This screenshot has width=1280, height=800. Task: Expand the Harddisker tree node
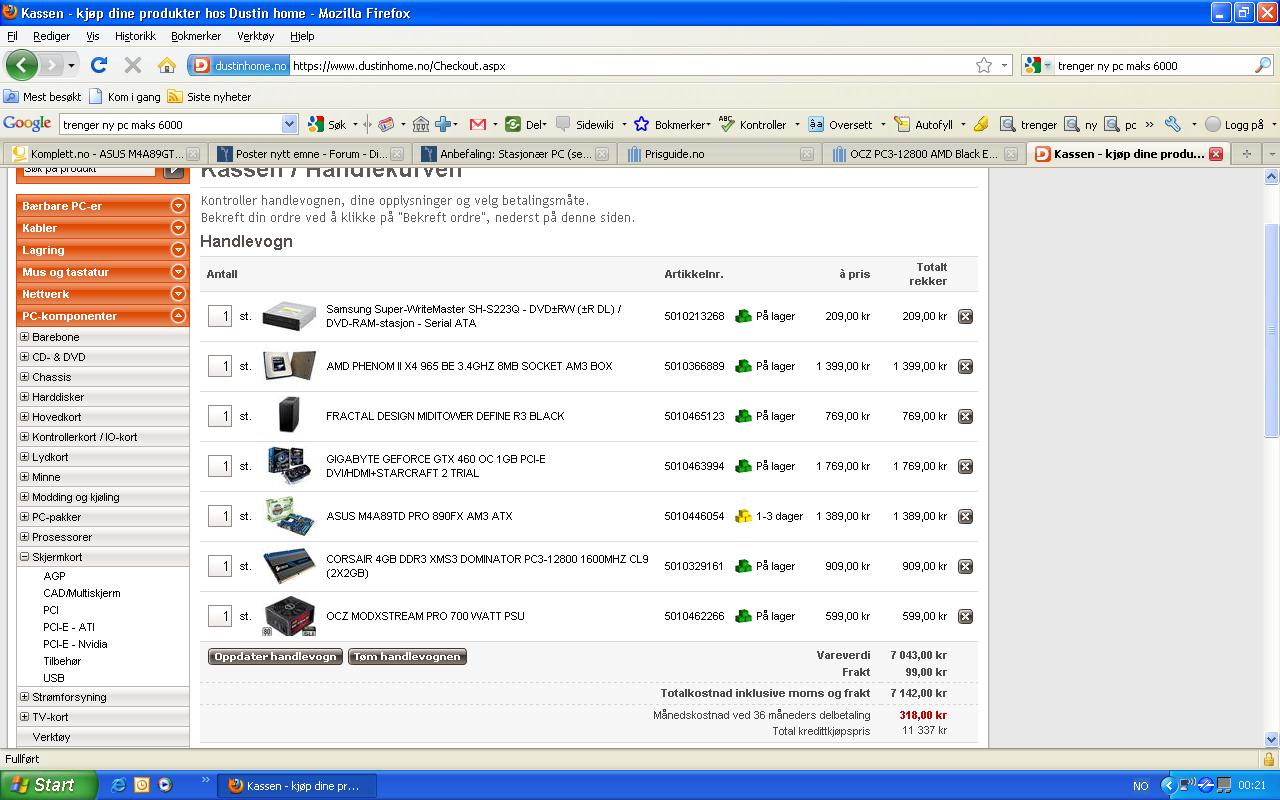25,397
